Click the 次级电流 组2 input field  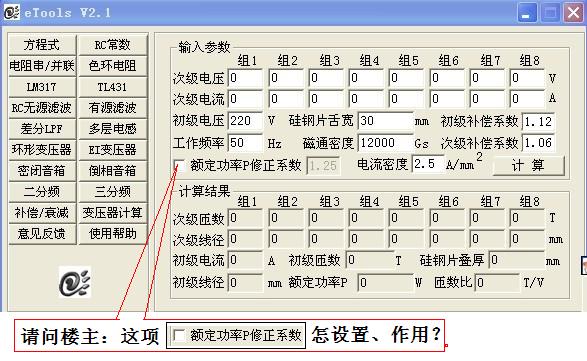286,99
